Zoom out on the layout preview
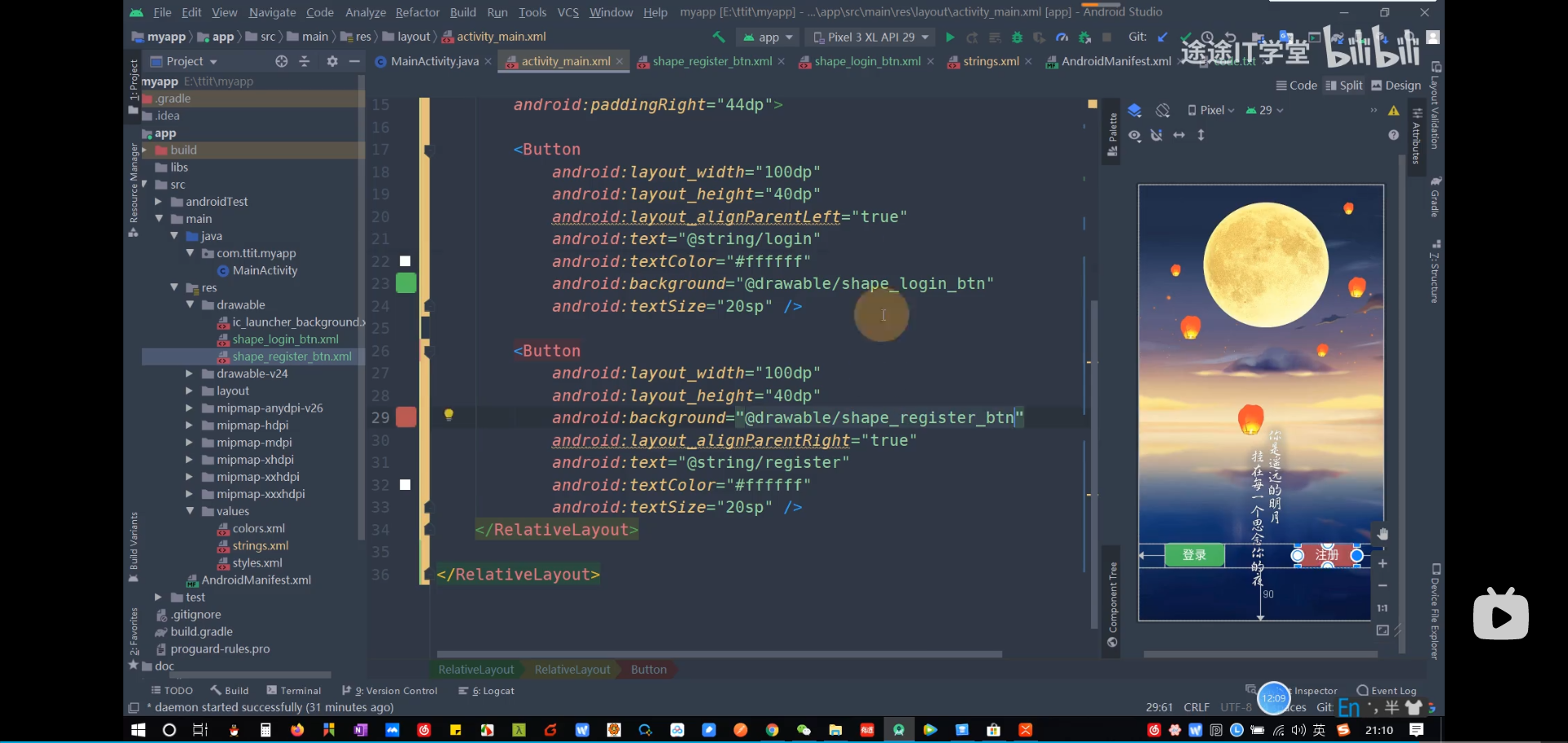 point(1383,585)
